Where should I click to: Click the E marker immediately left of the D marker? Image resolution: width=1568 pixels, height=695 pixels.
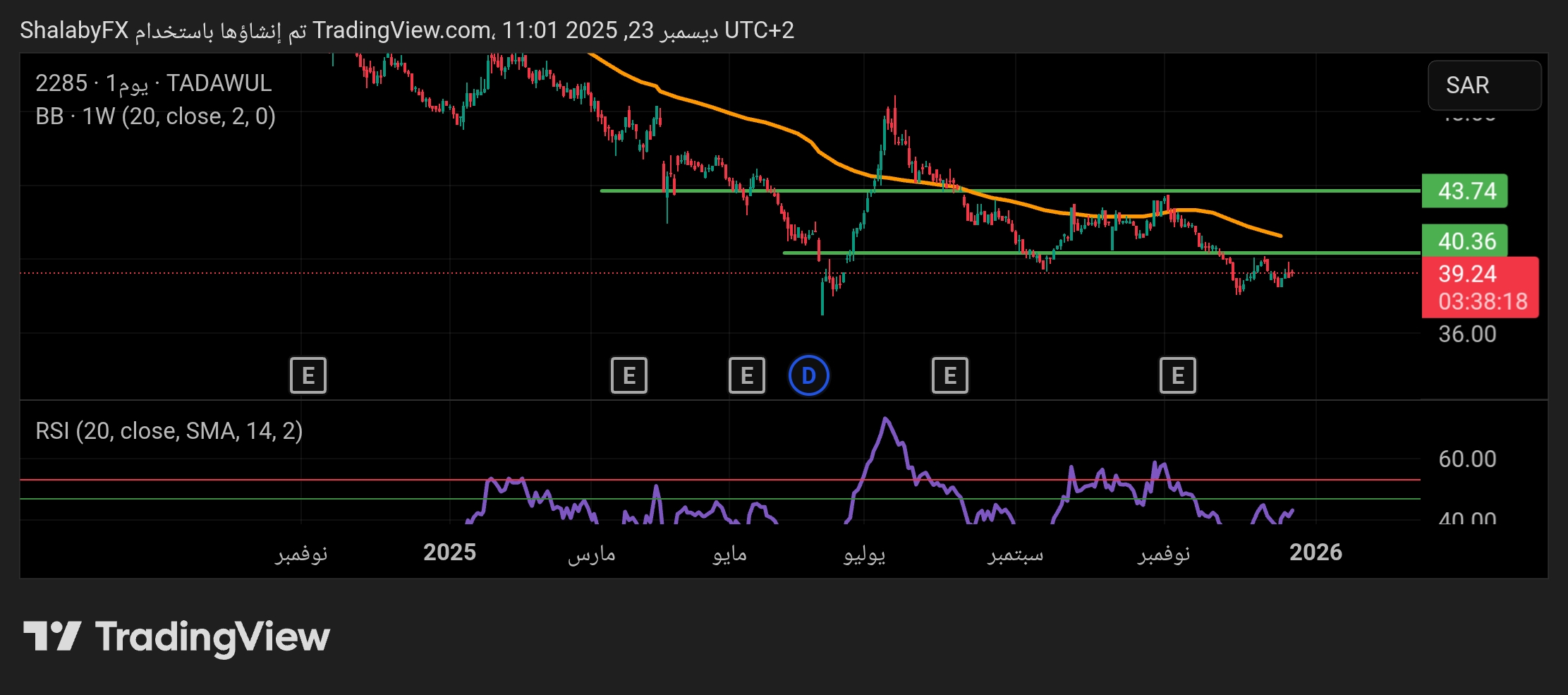746,375
